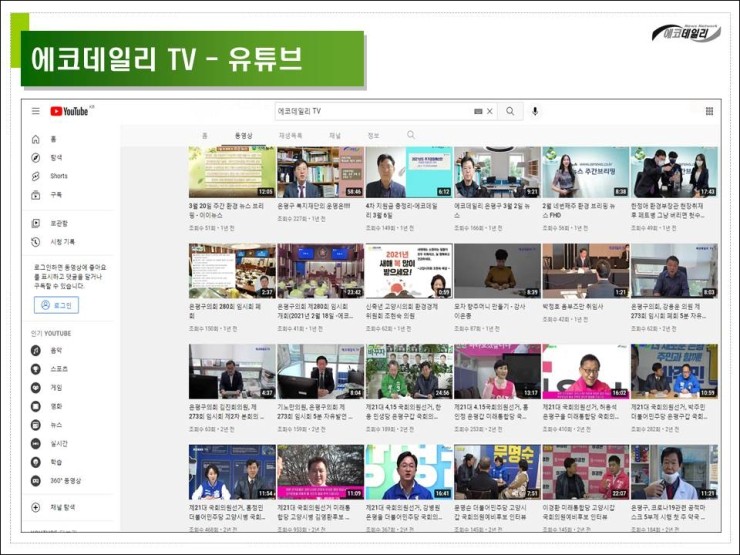Play the 6:12 video thumbnail

coord(409,172)
